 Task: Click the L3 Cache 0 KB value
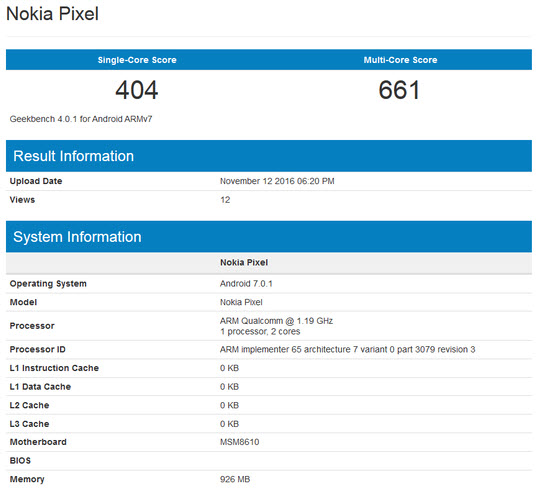pyautogui.click(x=229, y=424)
